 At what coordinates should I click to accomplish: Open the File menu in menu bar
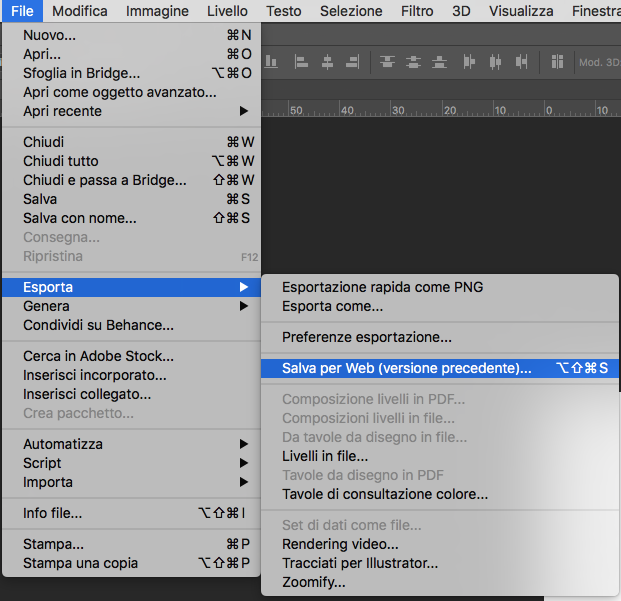click(22, 11)
